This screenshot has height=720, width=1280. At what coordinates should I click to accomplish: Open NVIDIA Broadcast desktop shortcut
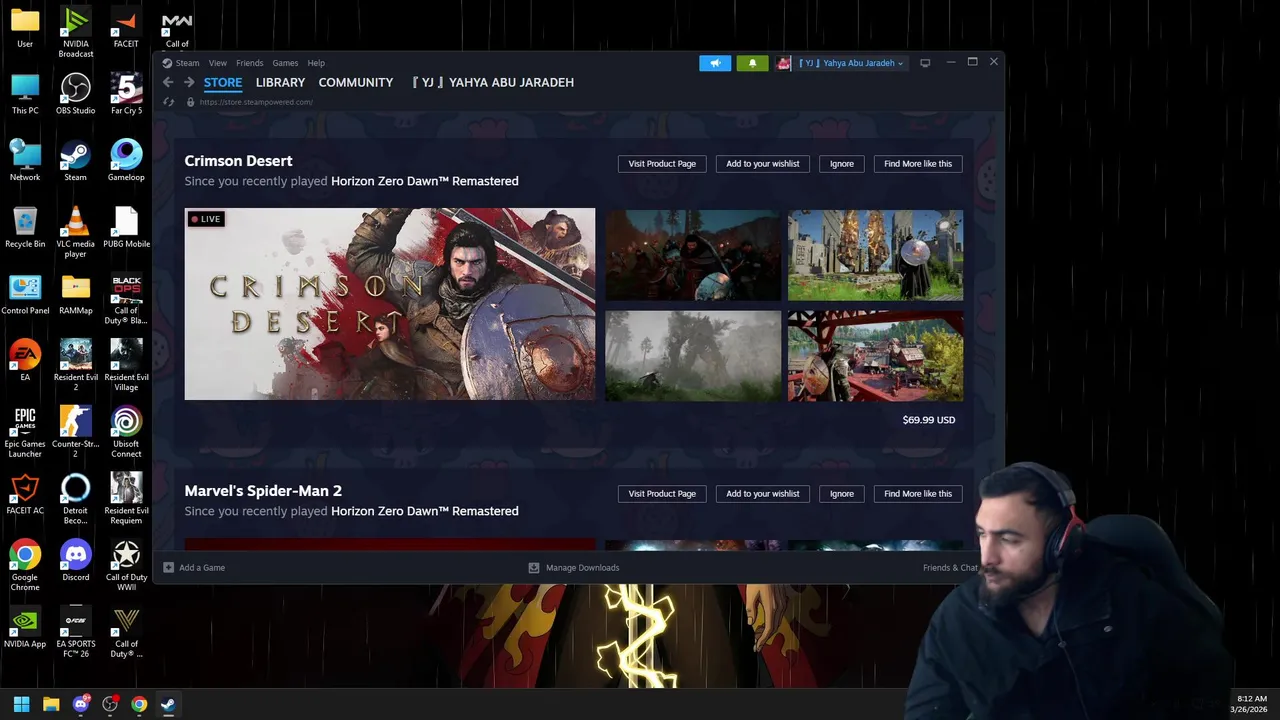[x=75, y=33]
